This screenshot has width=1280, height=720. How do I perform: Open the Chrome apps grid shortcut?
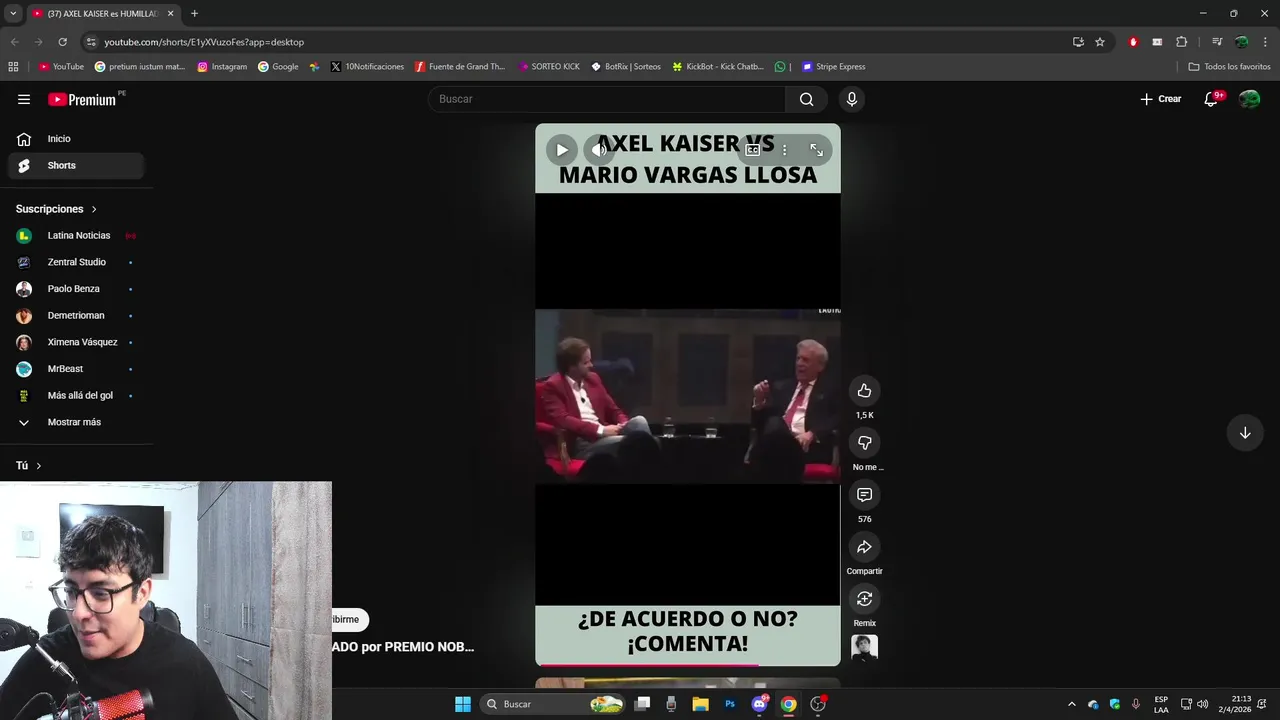tap(13, 67)
